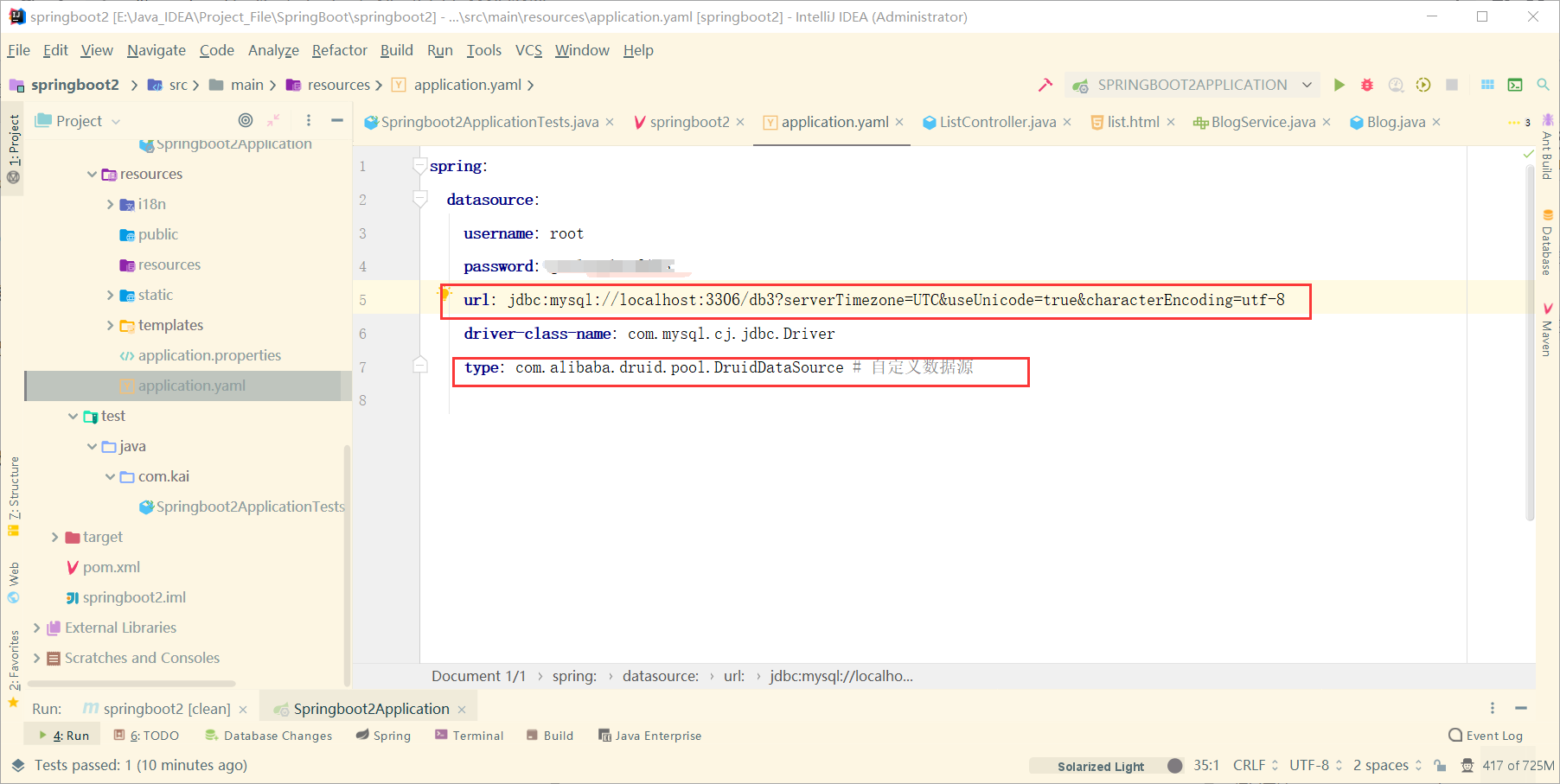
Task: Open Search Everywhere magnifier icon
Action: (1543, 85)
